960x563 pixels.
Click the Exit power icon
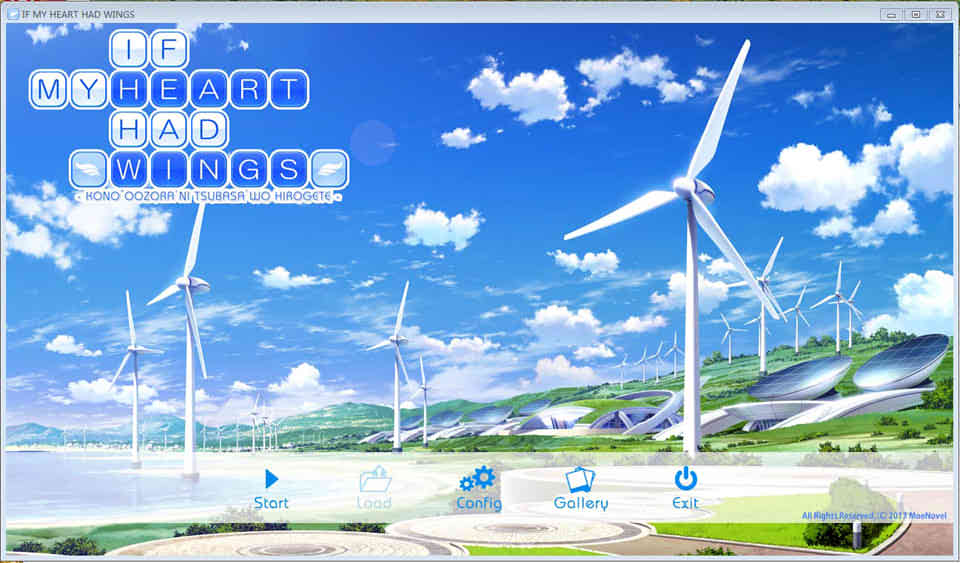[x=686, y=478]
